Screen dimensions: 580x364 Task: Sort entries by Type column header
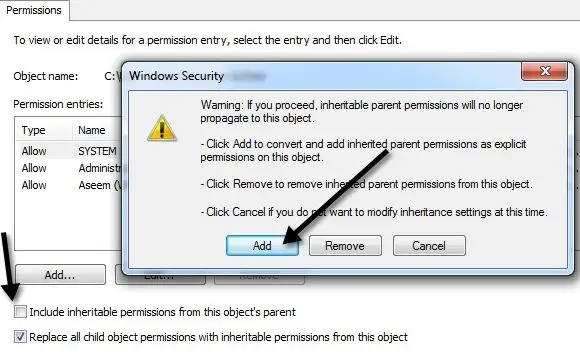(x=44, y=130)
